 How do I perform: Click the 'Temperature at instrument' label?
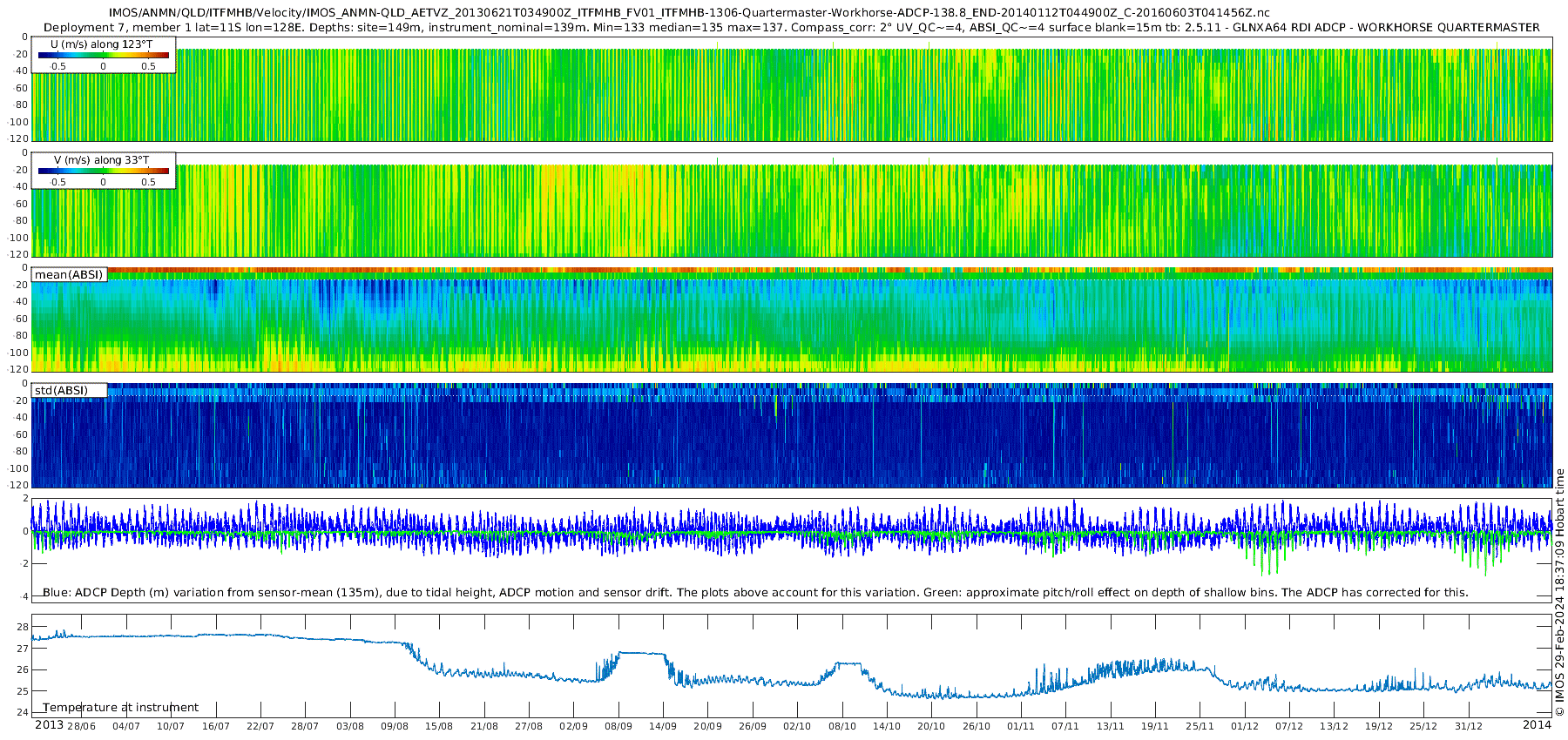[x=121, y=707]
